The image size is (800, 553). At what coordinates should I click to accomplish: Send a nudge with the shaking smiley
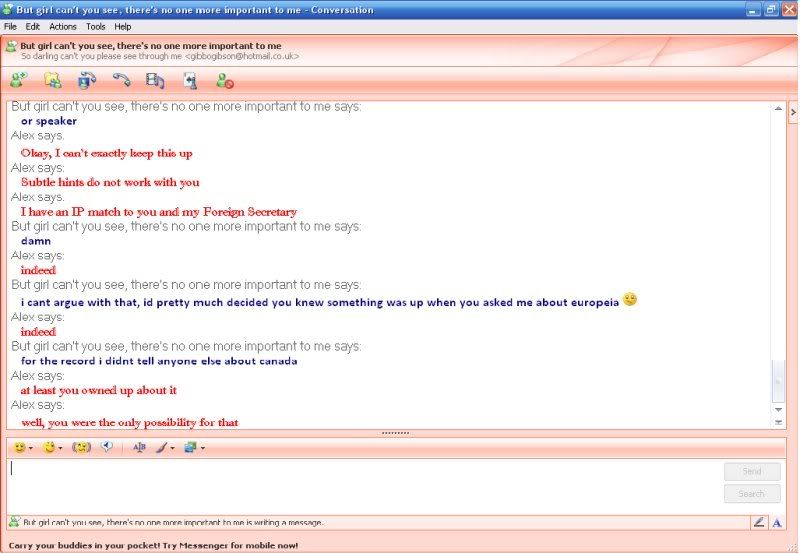pos(81,447)
